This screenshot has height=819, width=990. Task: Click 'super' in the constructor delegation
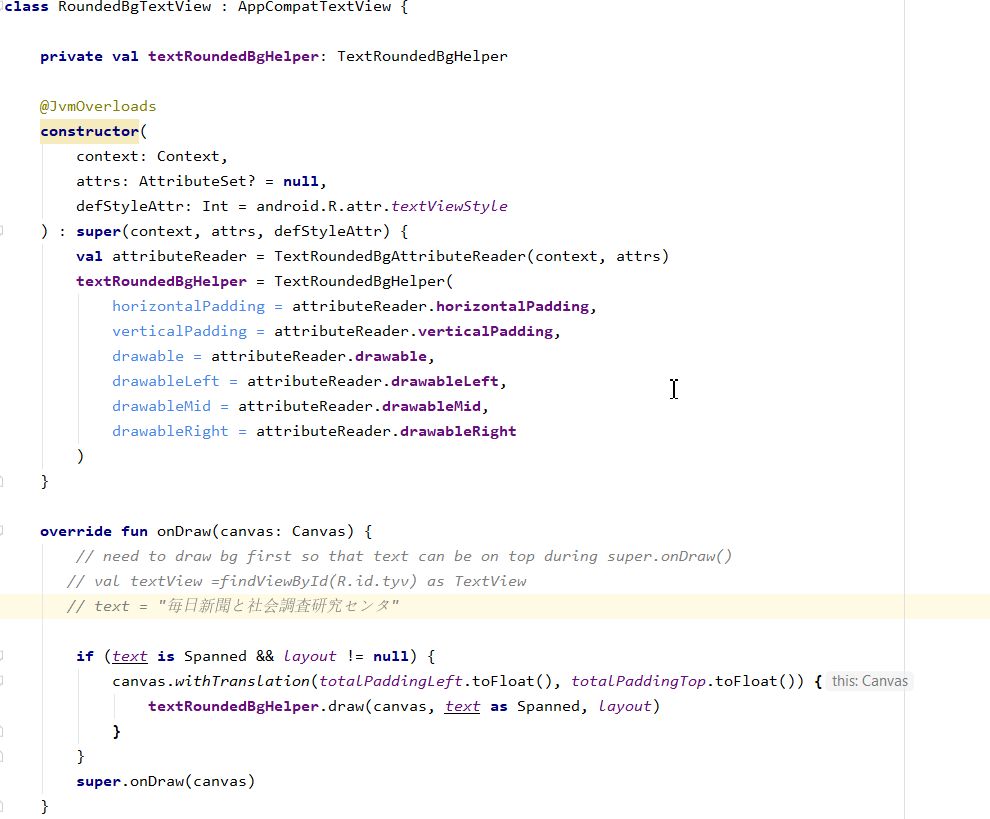pos(98,232)
